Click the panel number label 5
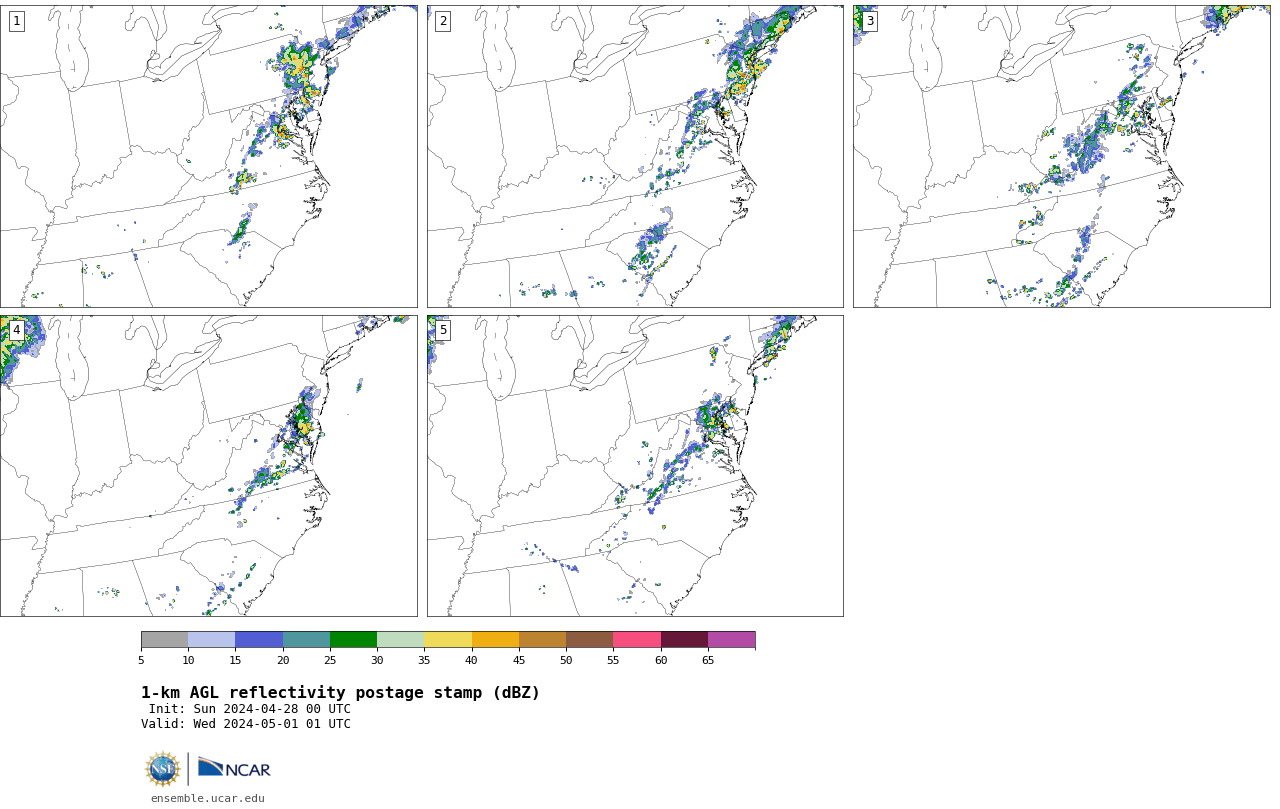The width and height of the screenshot is (1280, 809). (443, 330)
